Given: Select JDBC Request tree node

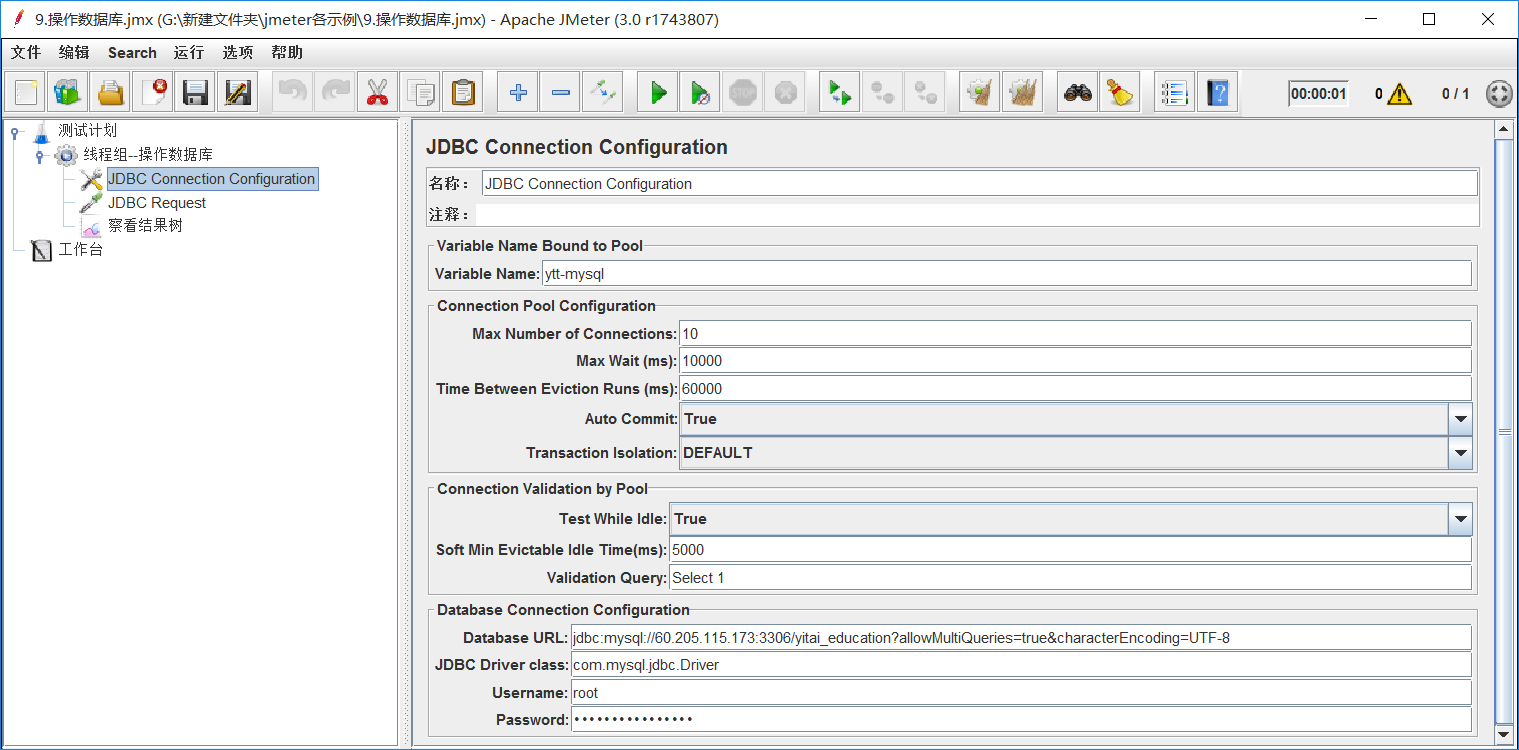Looking at the screenshot, I should (x=157, y=202).
